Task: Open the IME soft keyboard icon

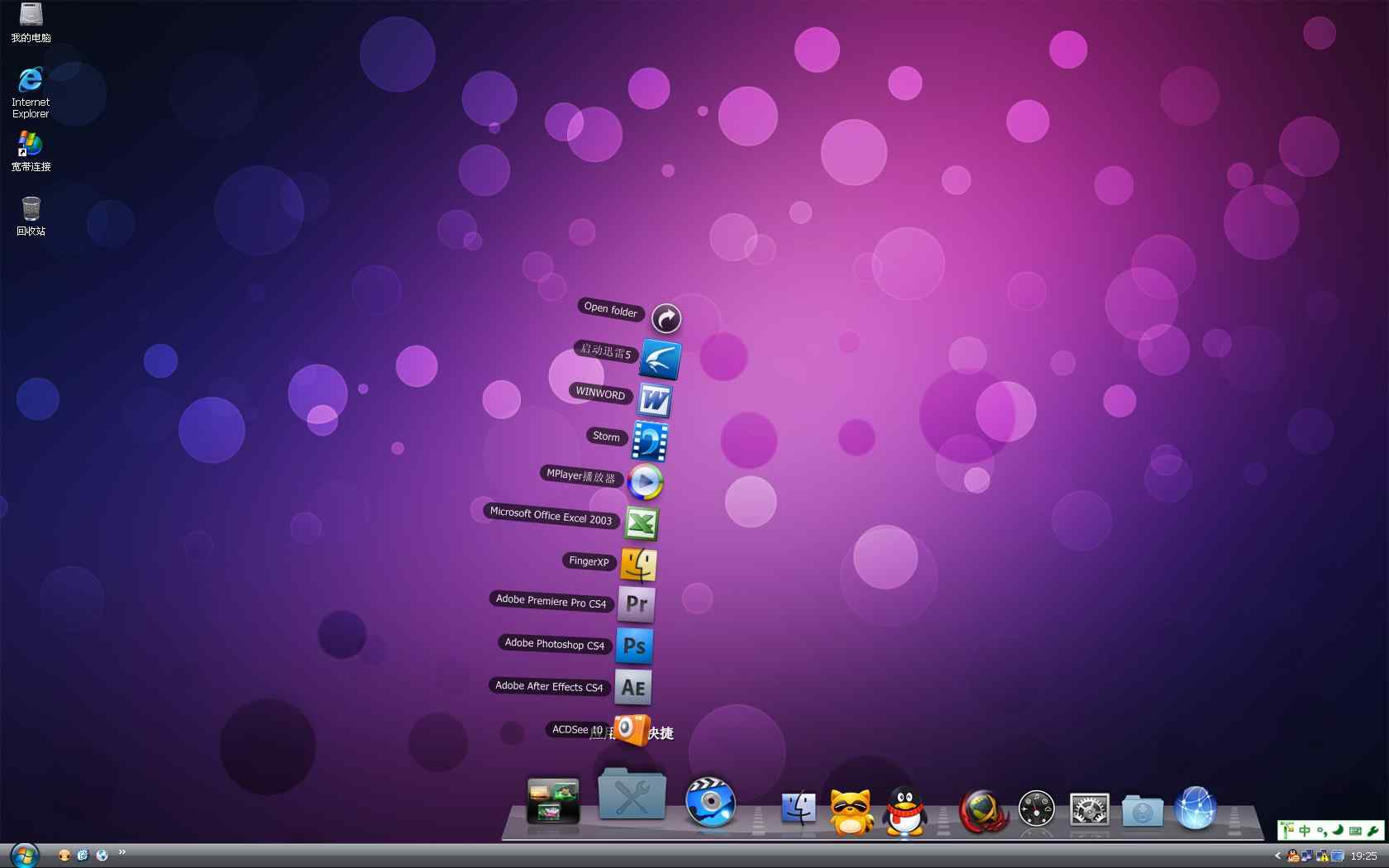Action: [1355, 831]
